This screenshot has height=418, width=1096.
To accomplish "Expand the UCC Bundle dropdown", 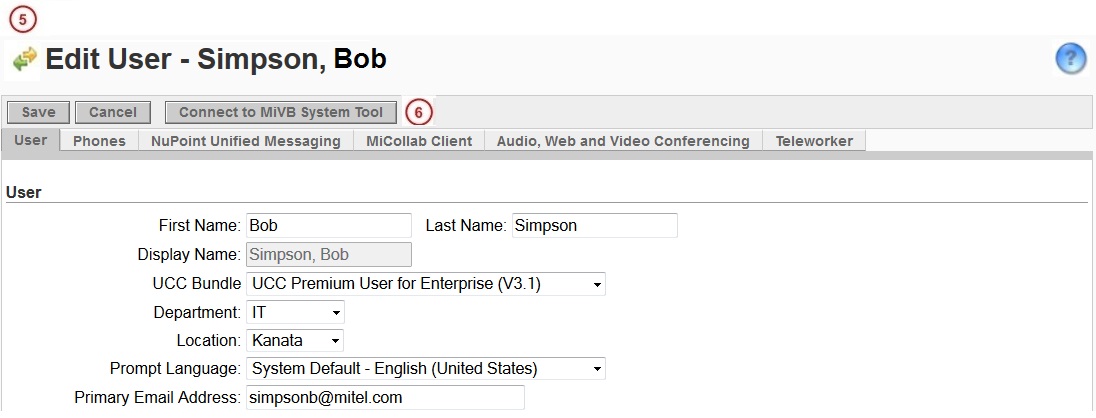I will [x=426, y=284].
